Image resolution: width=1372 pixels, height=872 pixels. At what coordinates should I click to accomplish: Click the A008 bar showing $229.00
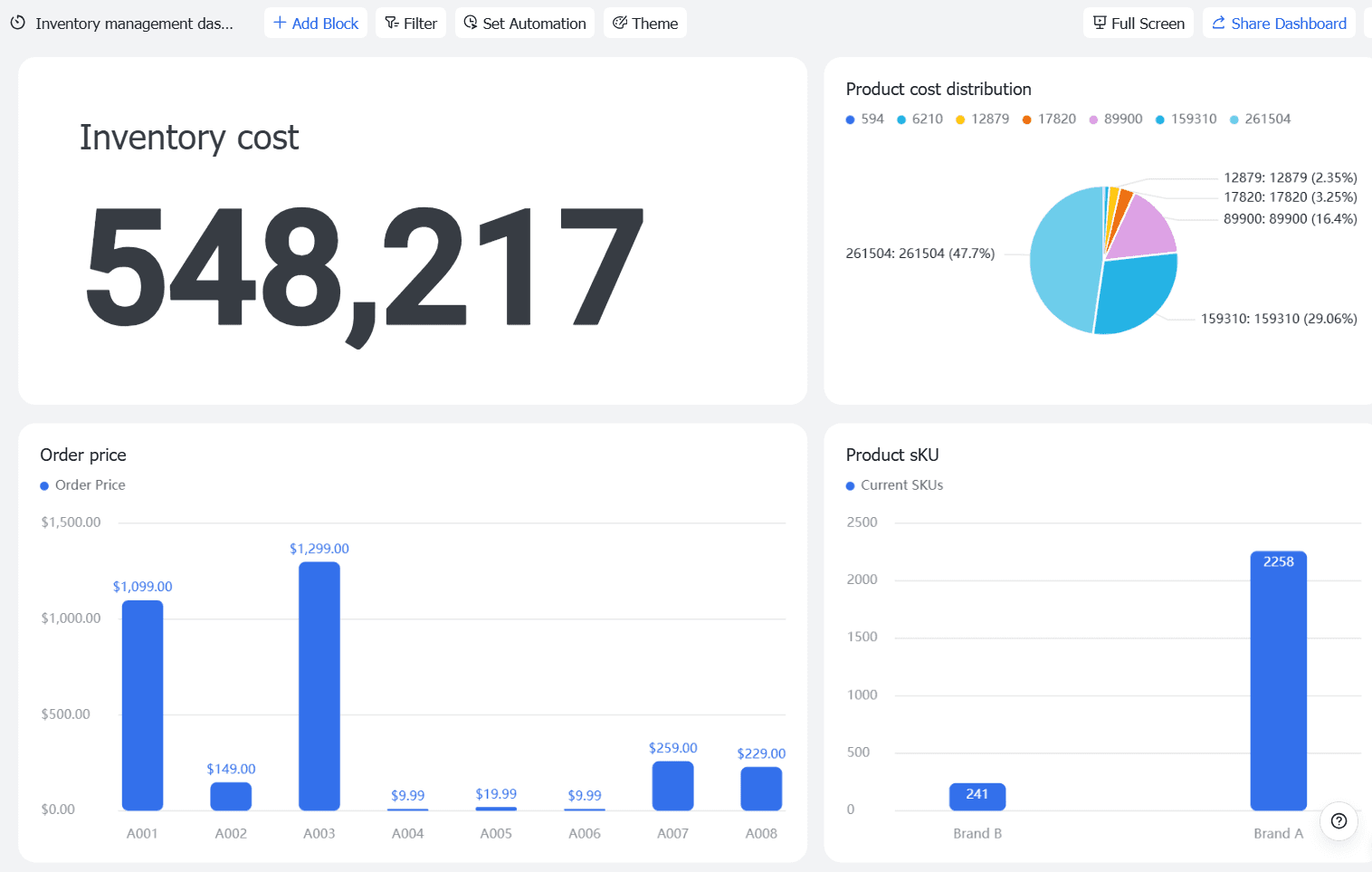[761, 789]
